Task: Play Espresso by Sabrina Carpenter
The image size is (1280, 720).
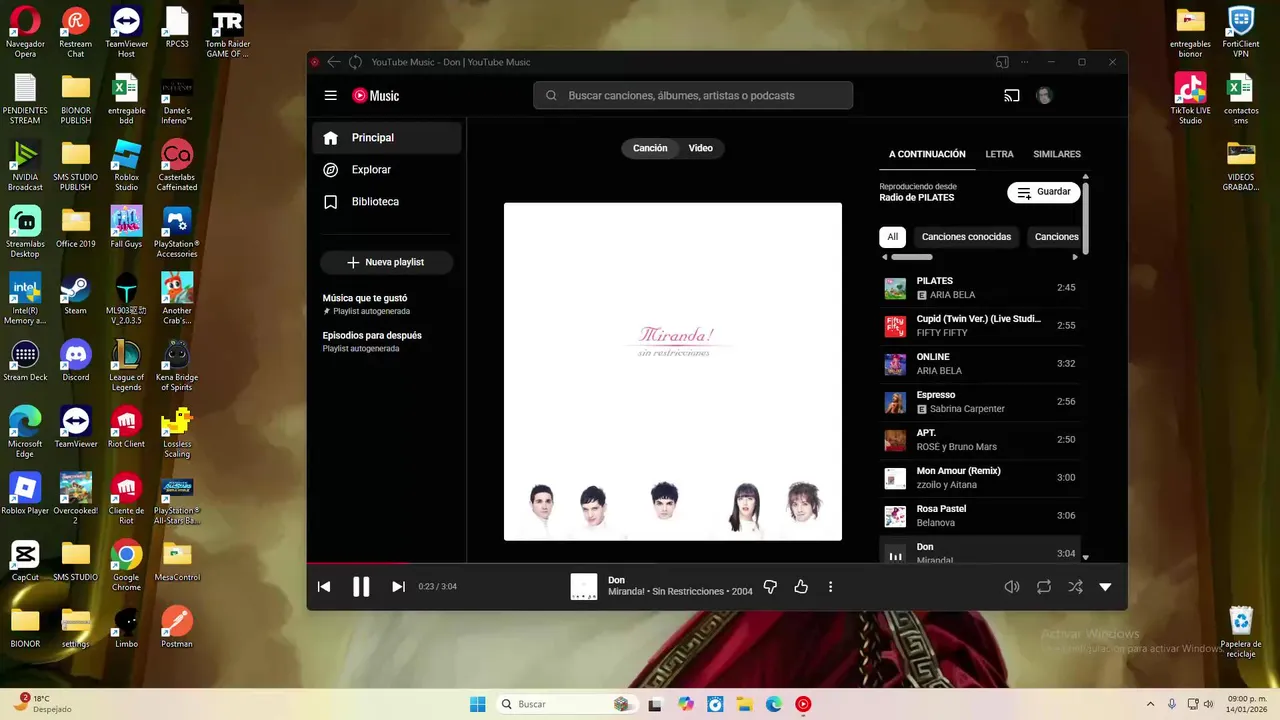Action: (980, 402)
